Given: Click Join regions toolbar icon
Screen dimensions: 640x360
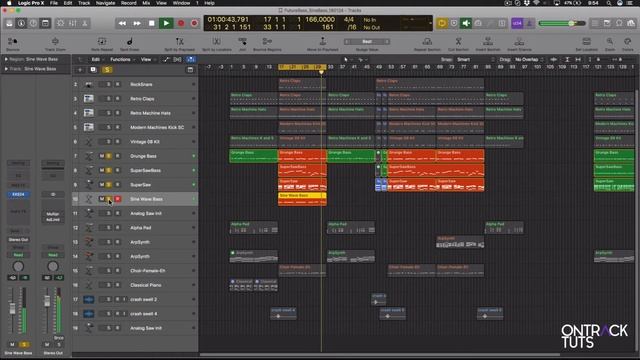Looking at the screenshot, I should pos(242,42).
